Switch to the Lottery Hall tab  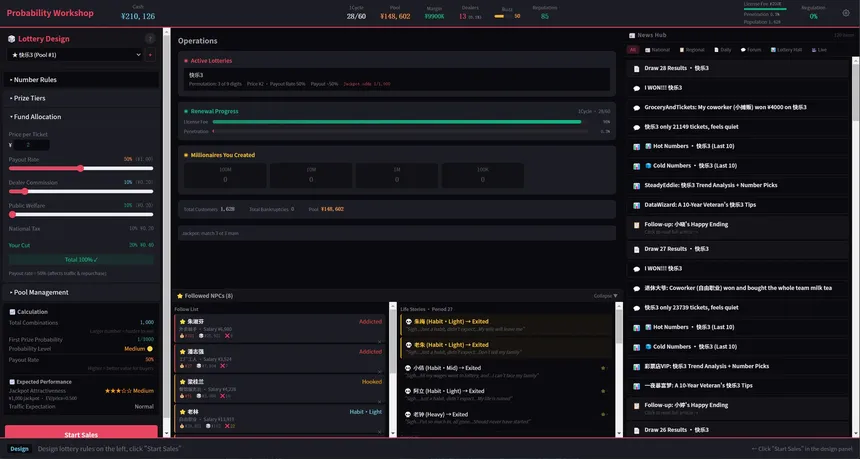click(x=786, y=50)
